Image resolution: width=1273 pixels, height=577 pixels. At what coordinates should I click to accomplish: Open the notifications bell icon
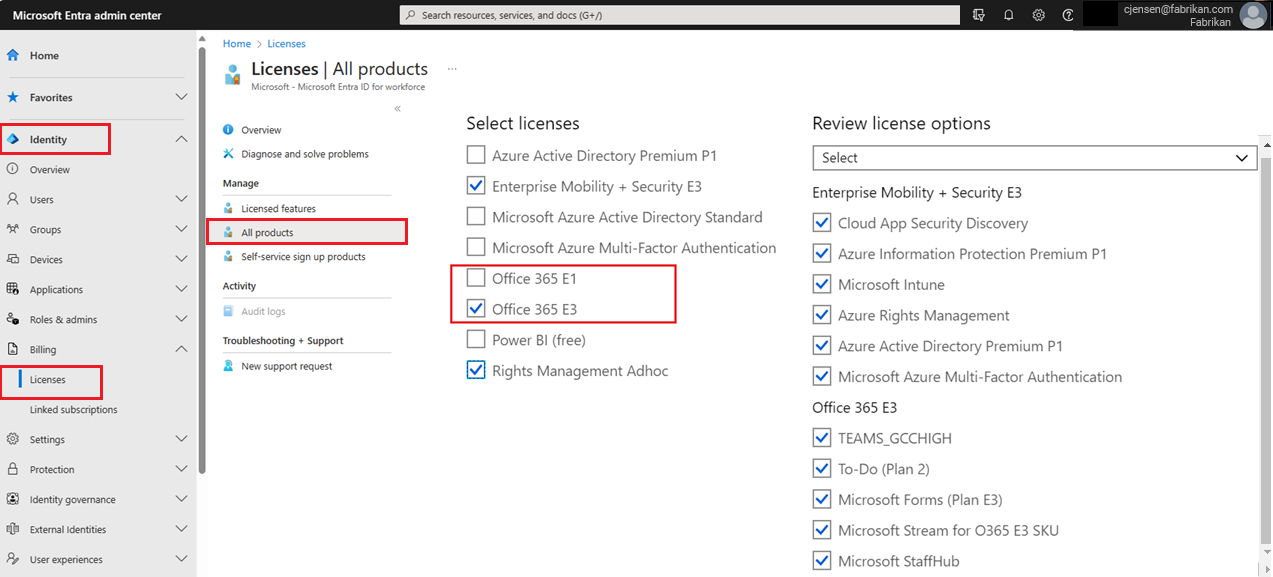[1009, 15]
